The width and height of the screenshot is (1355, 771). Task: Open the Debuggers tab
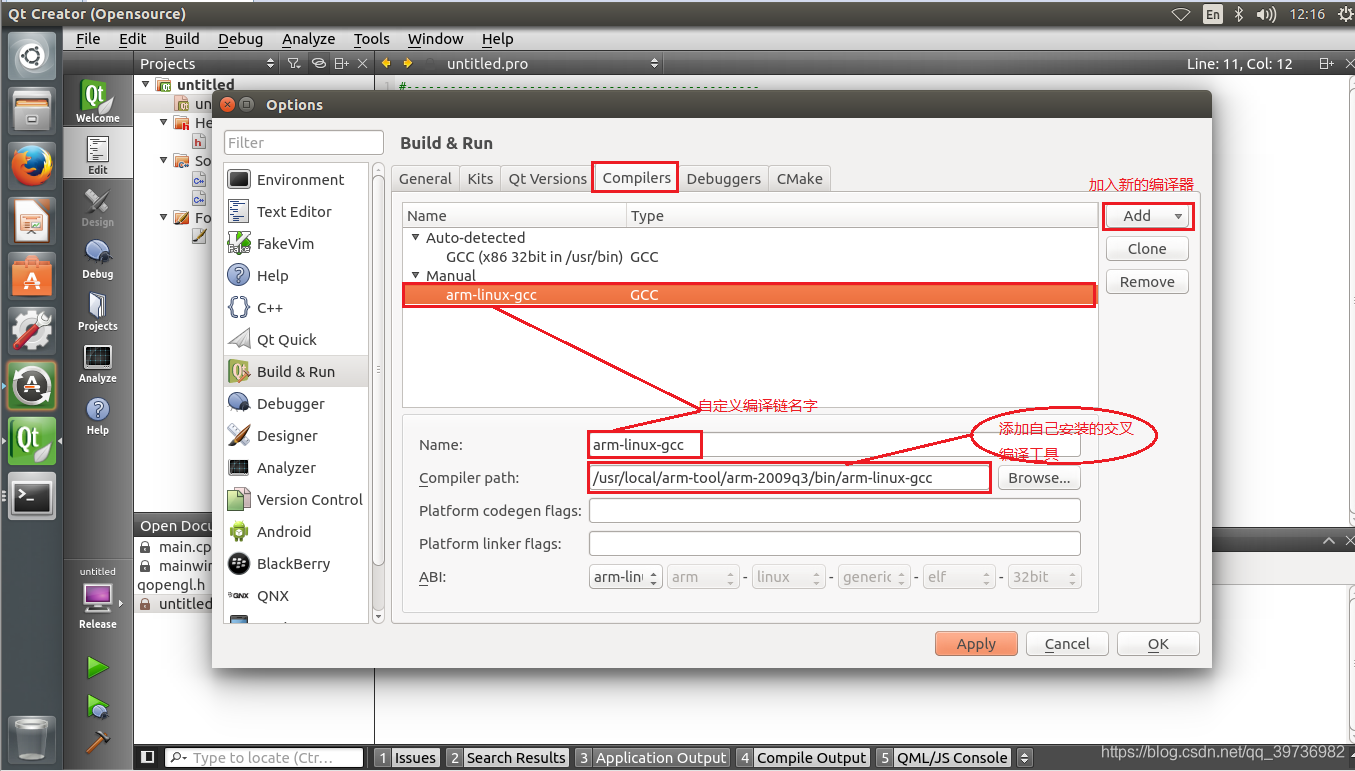pos(724,178)
